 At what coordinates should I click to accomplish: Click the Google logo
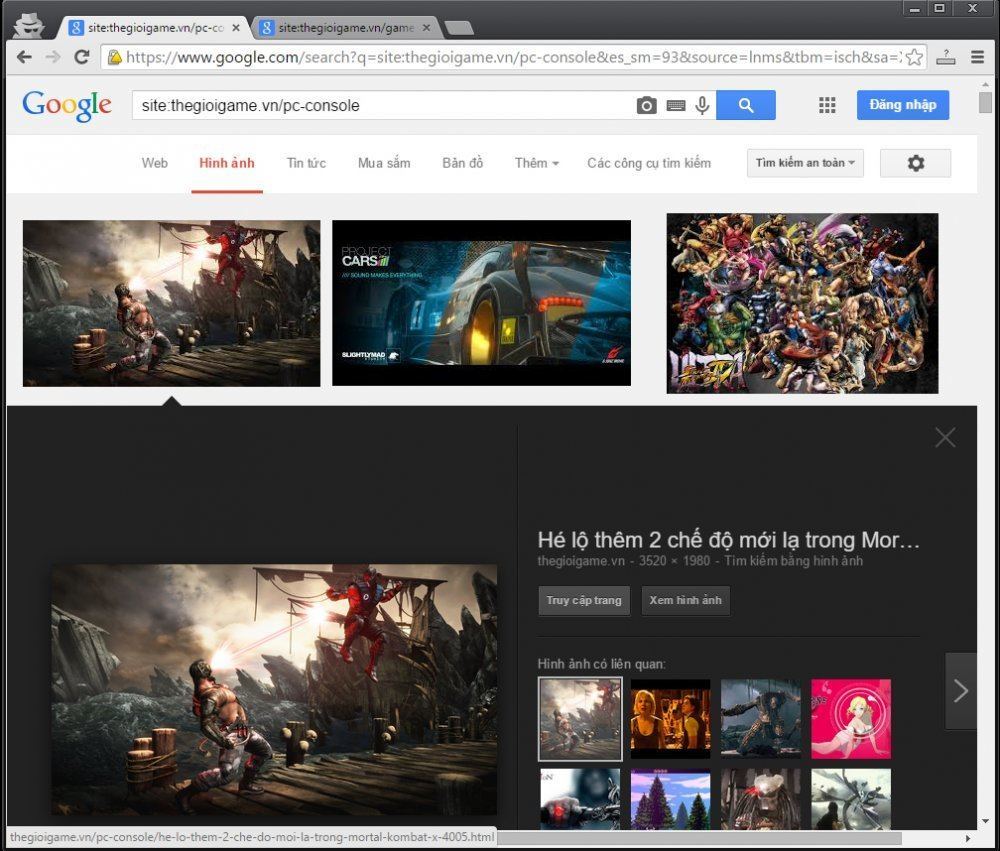[x=67, y=105]
